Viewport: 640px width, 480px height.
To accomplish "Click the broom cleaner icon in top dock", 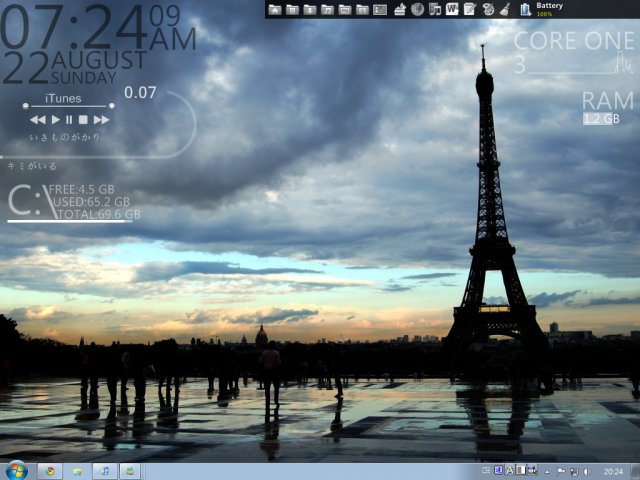I will point(505,9).
